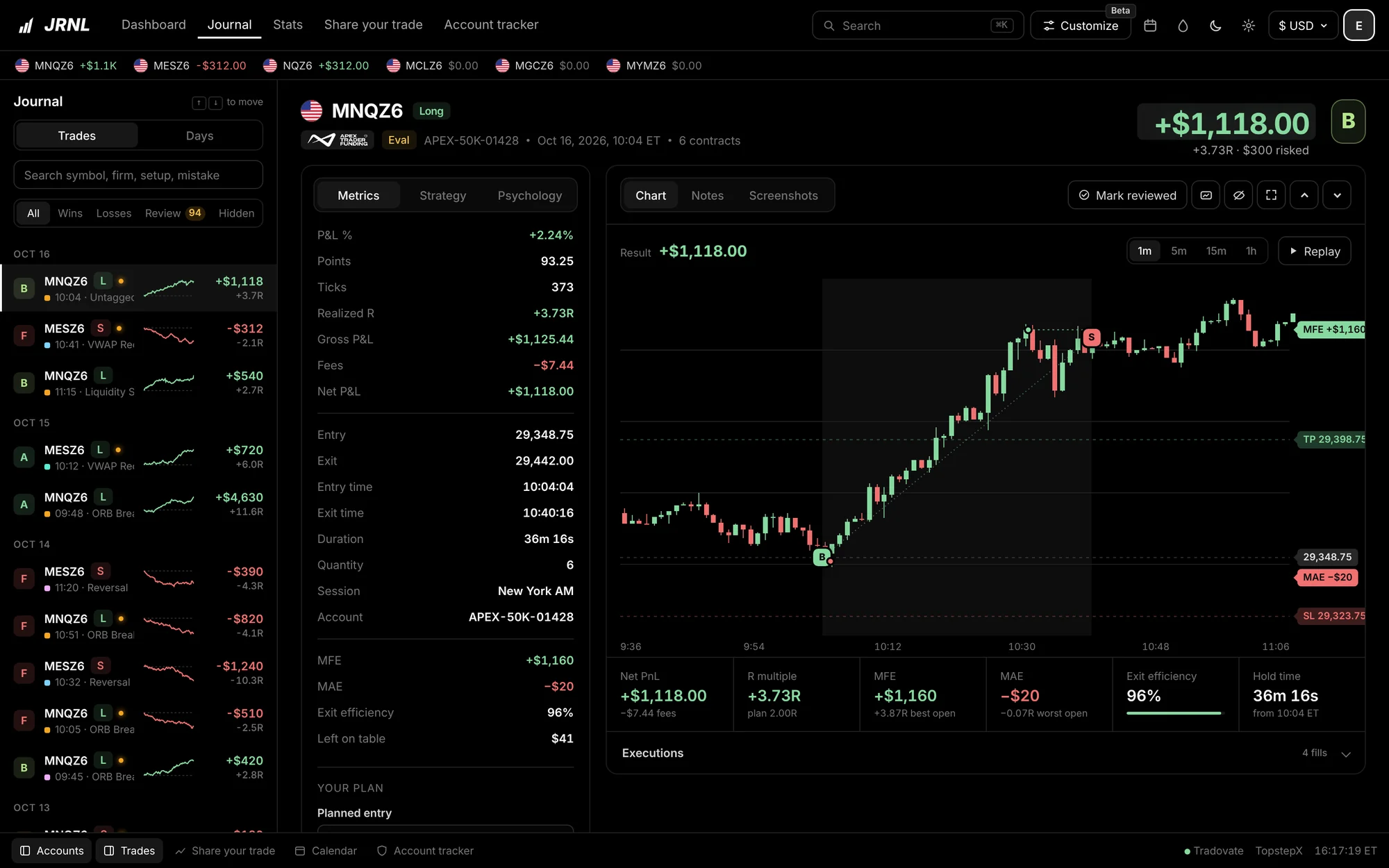This screenshot has width=1389, height=868.
Task: Hide trade using the crossed-eye icon
Action: point(1238,195)
